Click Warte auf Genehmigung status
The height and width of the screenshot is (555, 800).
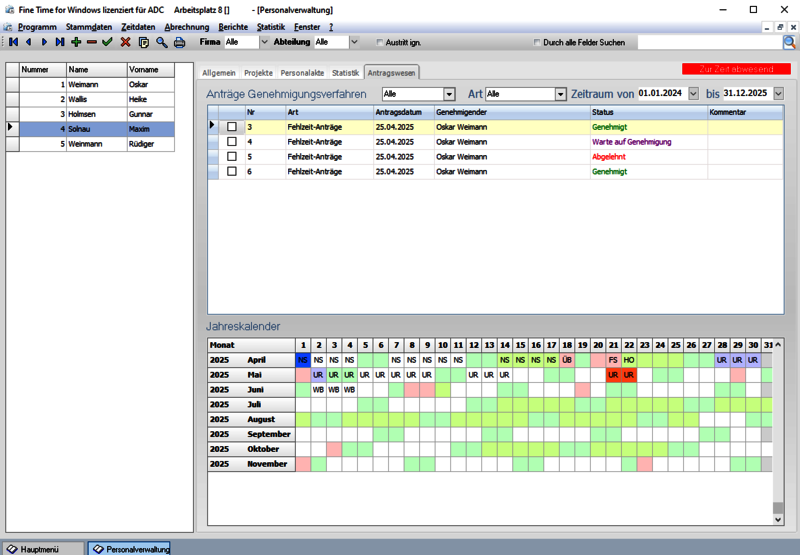click(632, 142)
